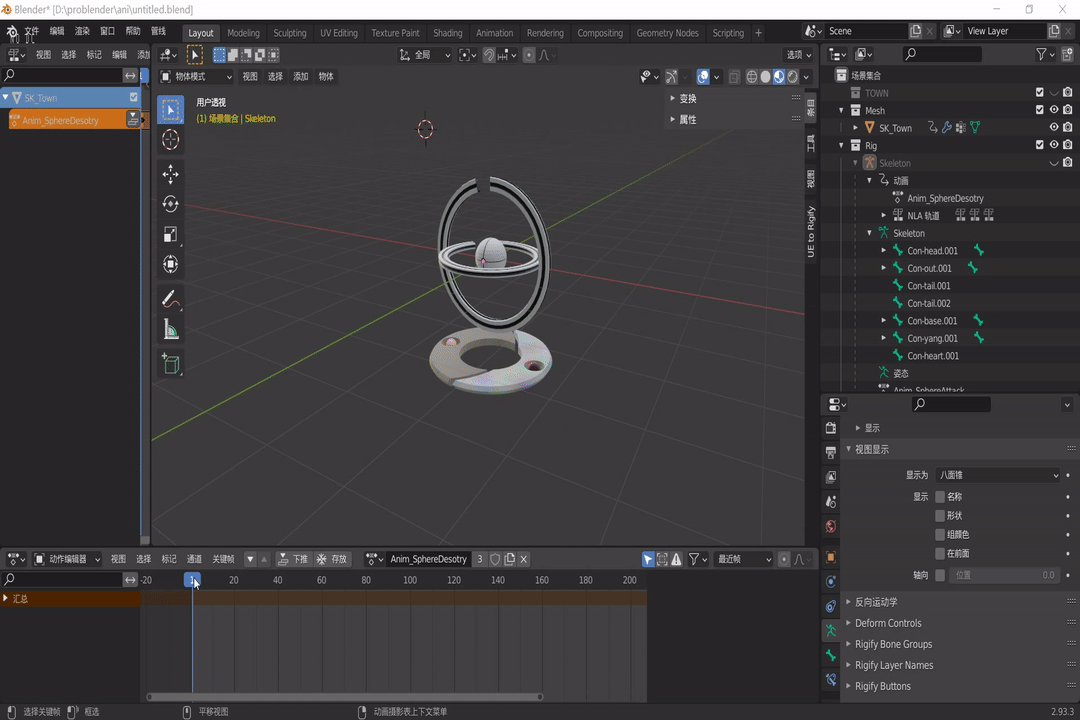1080x720 pixels.
Task: Toggle Rig collection exclude checkbox
Action: pyautogui.click(x=1039, y=145)
